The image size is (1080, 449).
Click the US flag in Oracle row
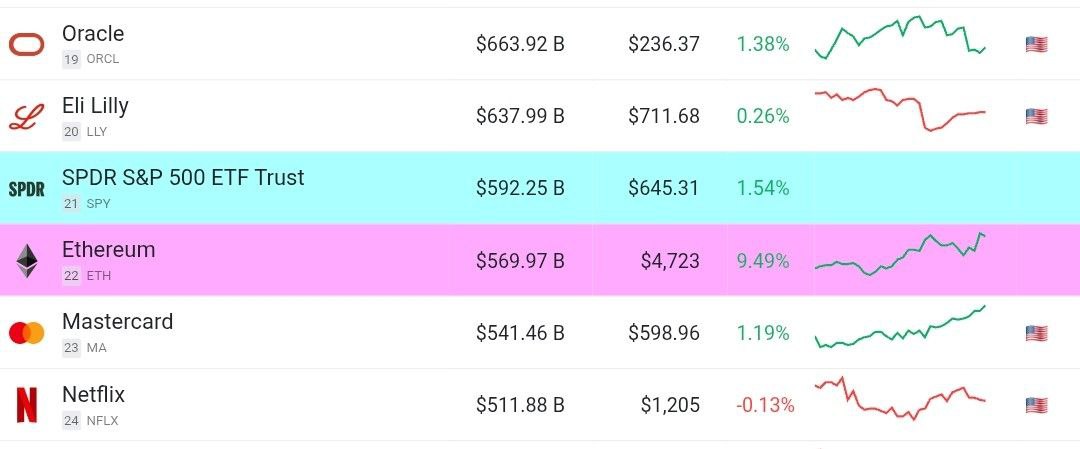tap(1036, 45)
